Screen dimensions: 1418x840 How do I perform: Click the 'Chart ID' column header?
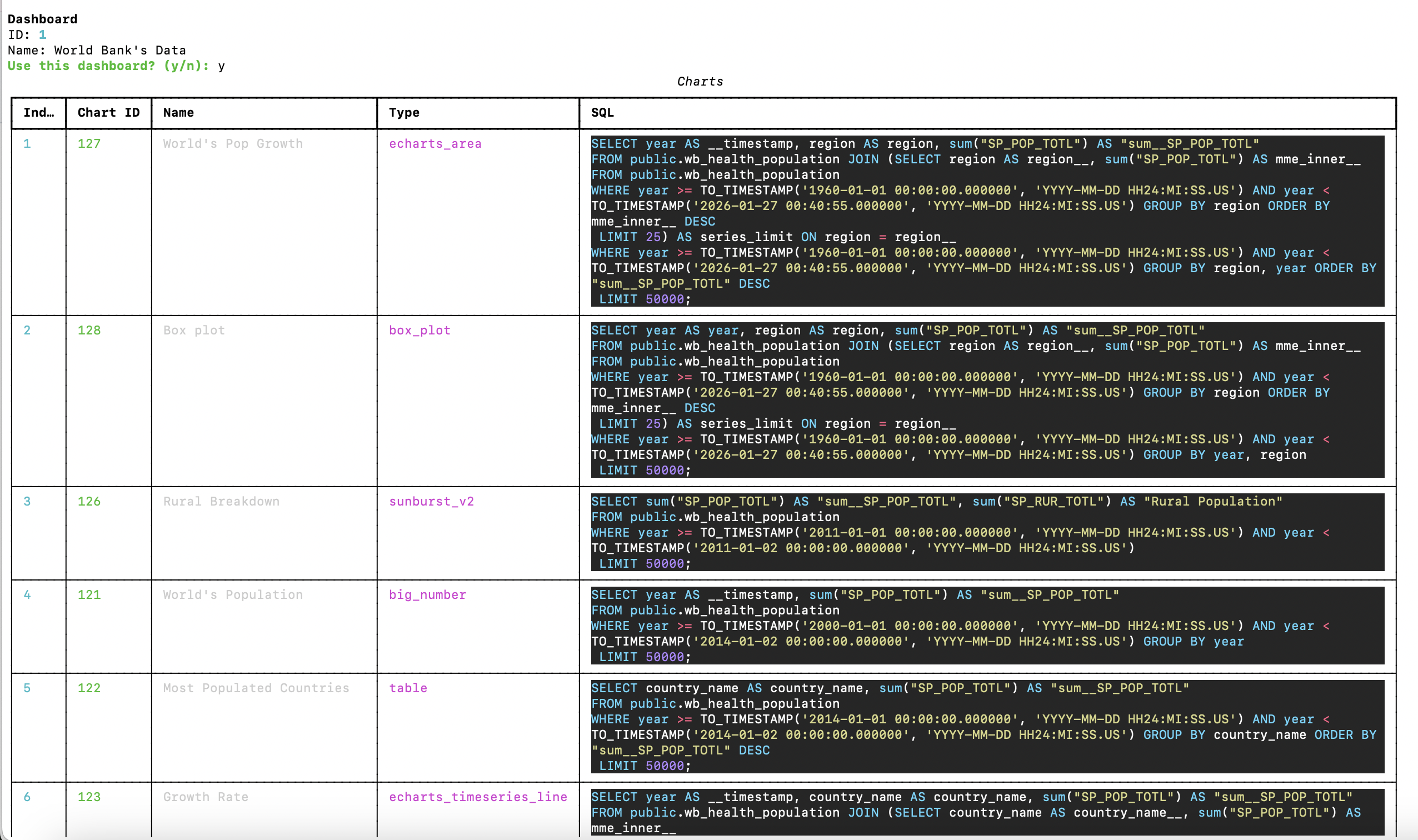[x=108, y=112]
